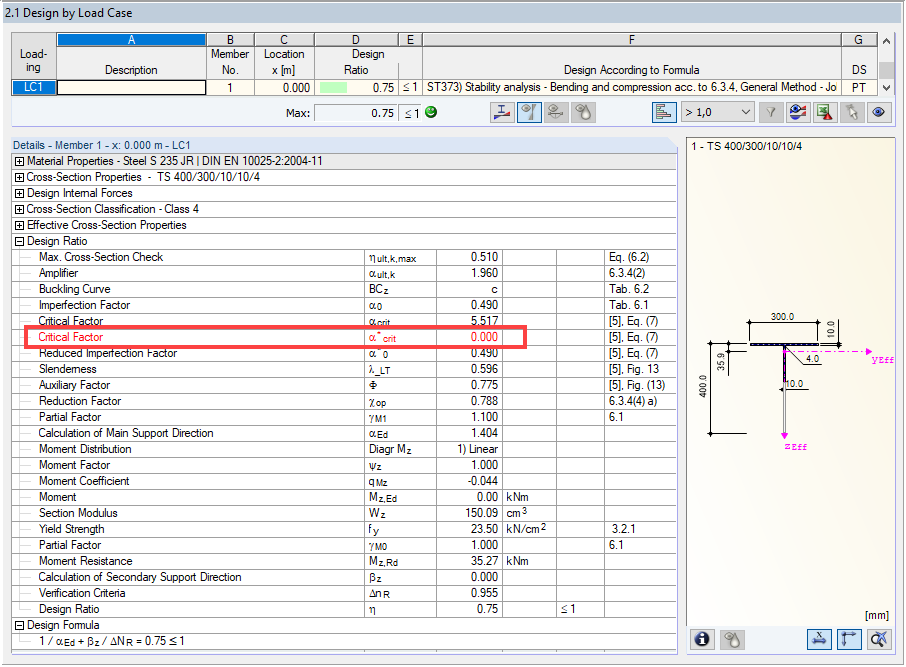Select Calculation of Main Support Direction row
The image size is (906, 667).
tap(344, 433)
